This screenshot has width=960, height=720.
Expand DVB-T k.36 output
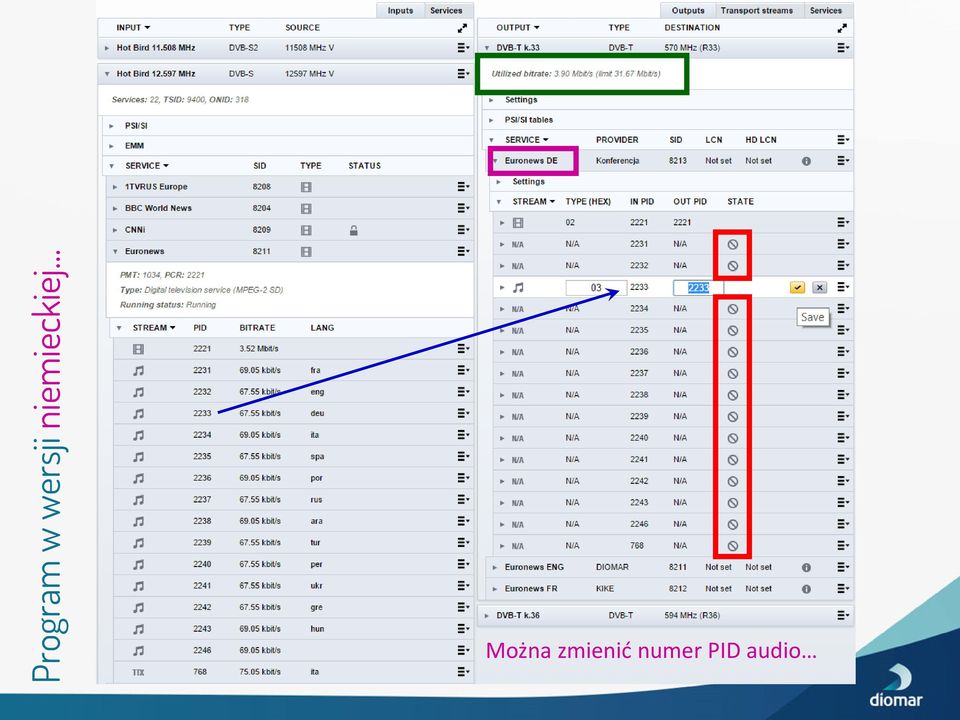click(487, 616)
